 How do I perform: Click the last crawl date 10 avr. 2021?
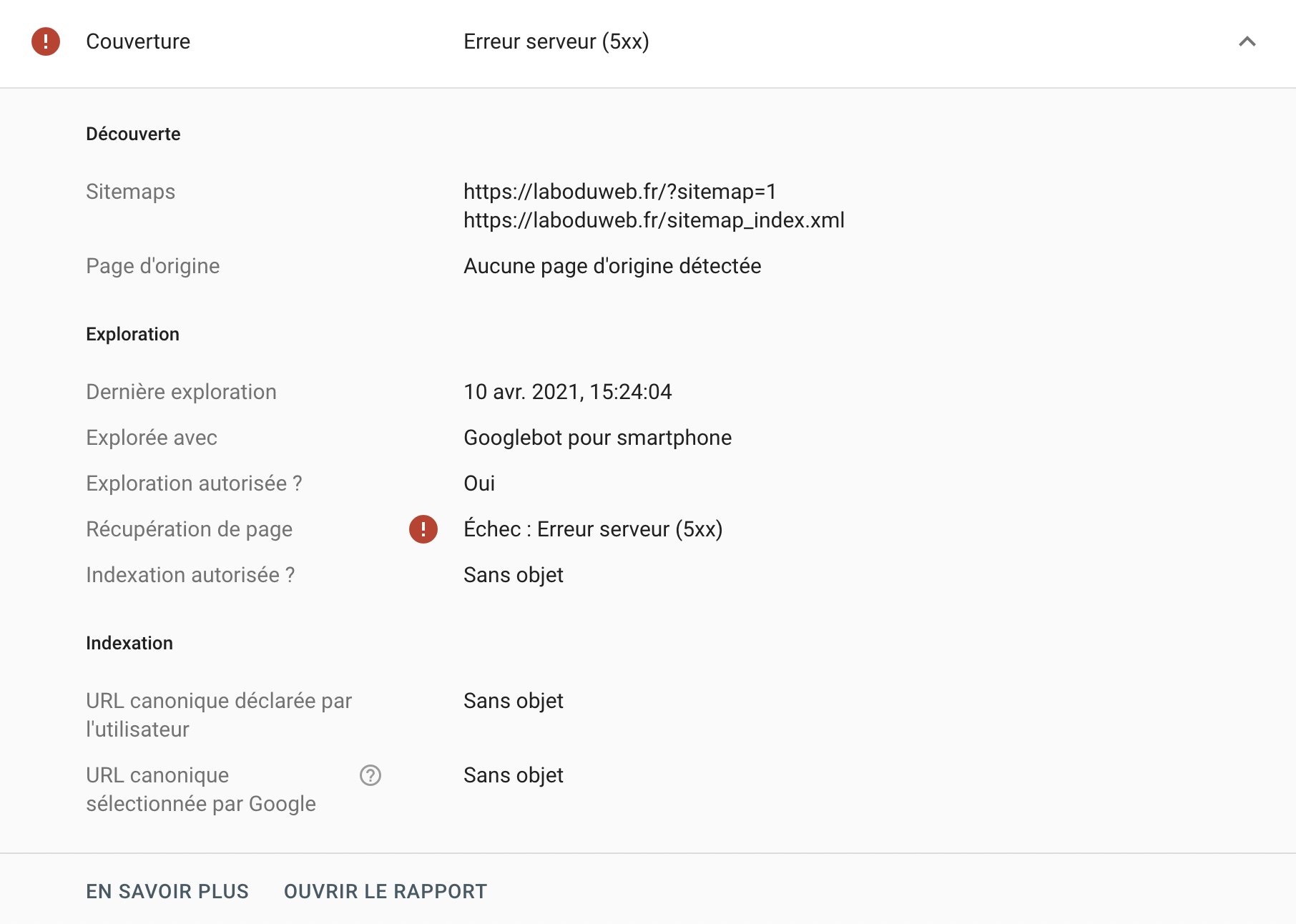point(567,392)
